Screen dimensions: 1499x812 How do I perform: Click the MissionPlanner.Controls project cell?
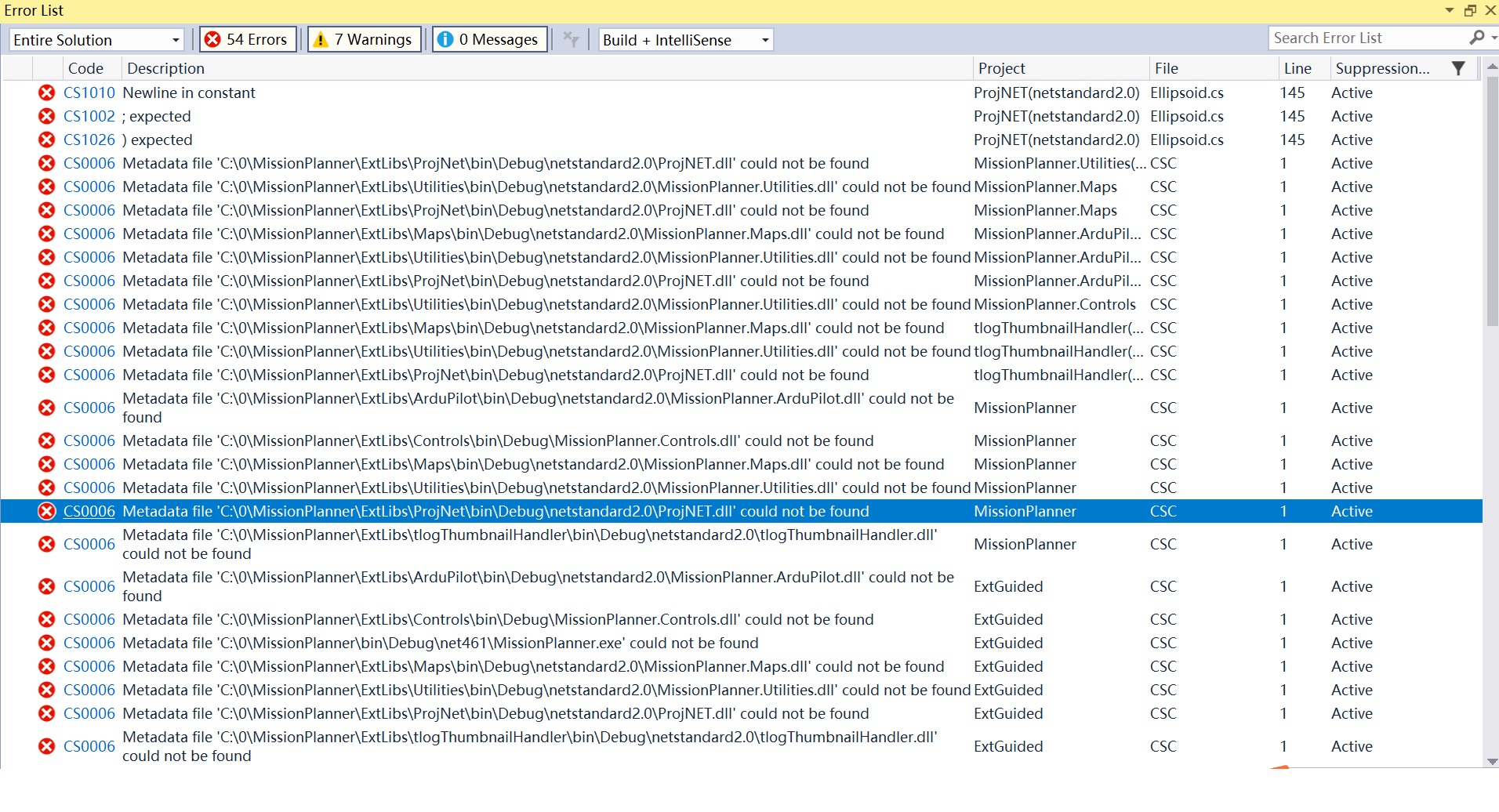(x=1054, y=304)
